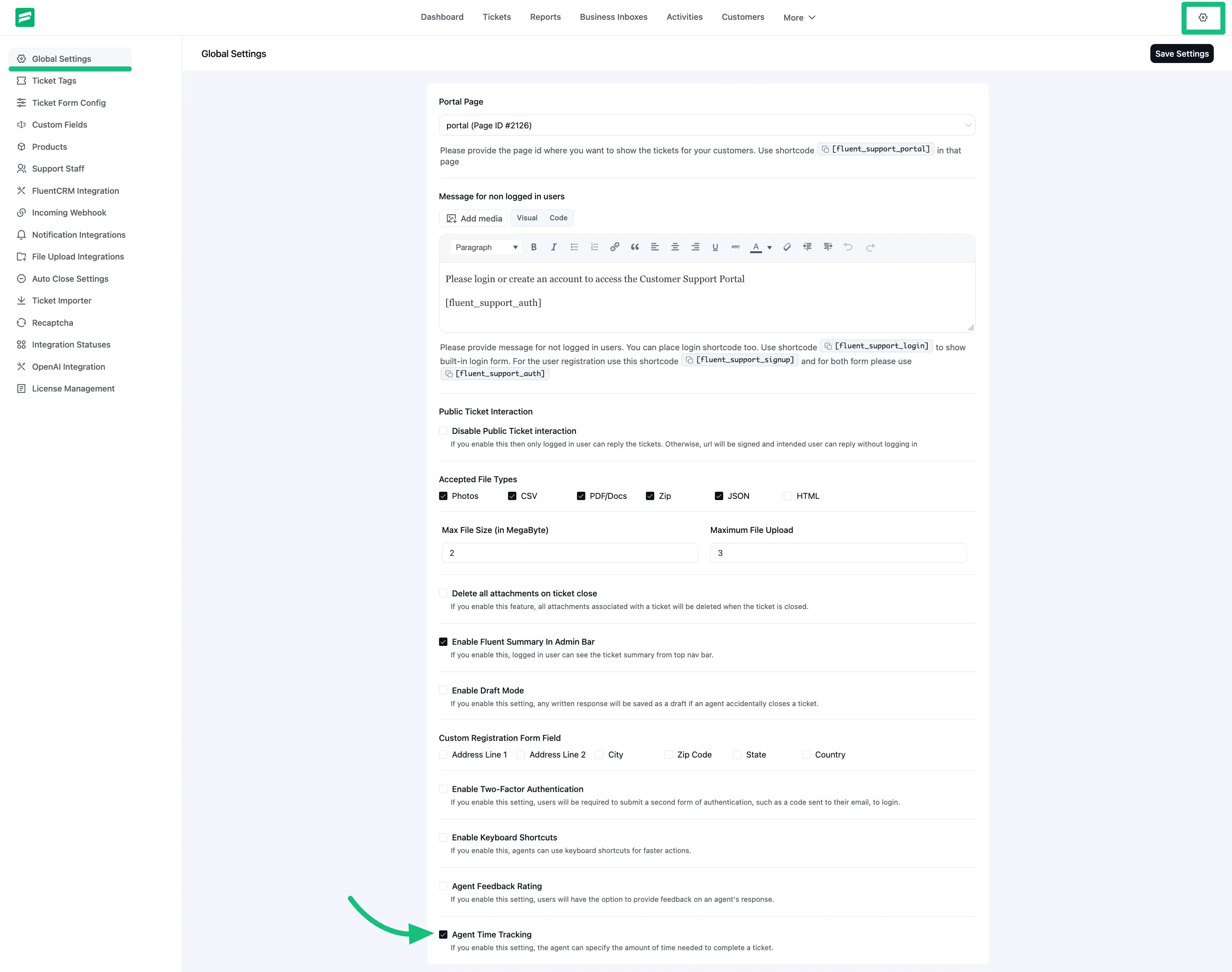Enable the Draft Mode checkbox
The image size is (1232, 972).
(443, 690)
